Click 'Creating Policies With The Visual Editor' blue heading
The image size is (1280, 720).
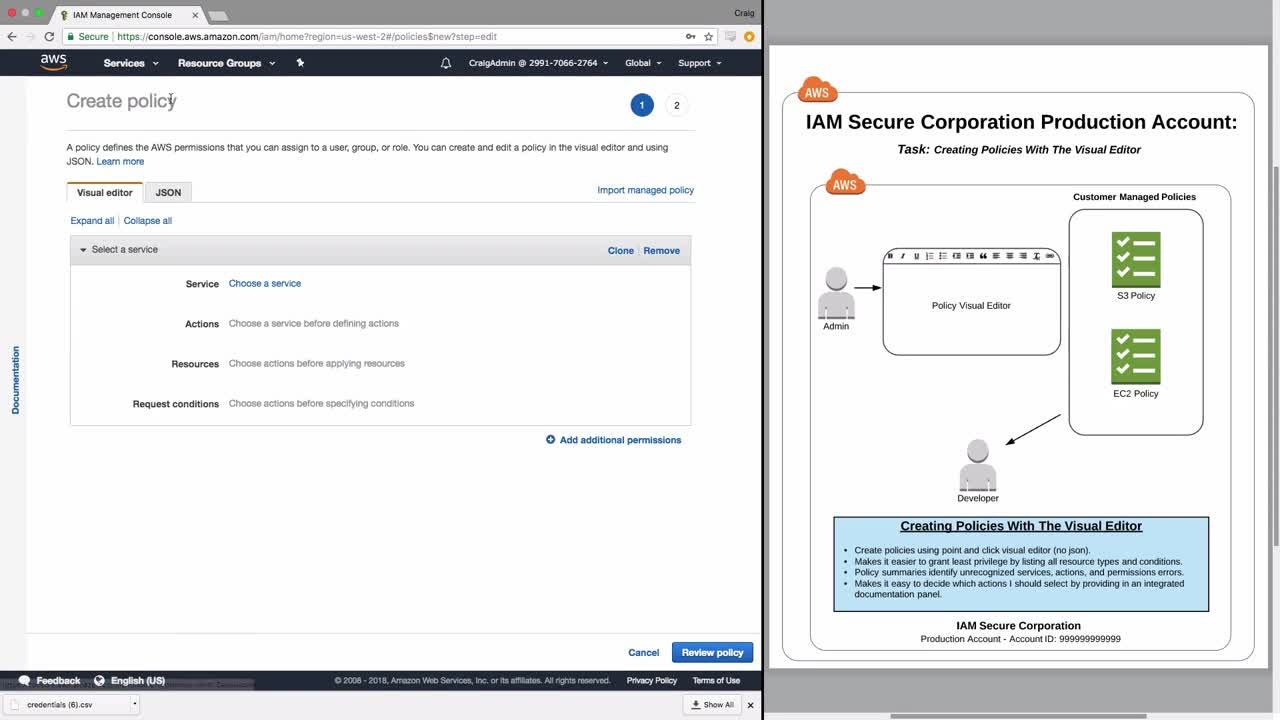tap(1021, 526)
